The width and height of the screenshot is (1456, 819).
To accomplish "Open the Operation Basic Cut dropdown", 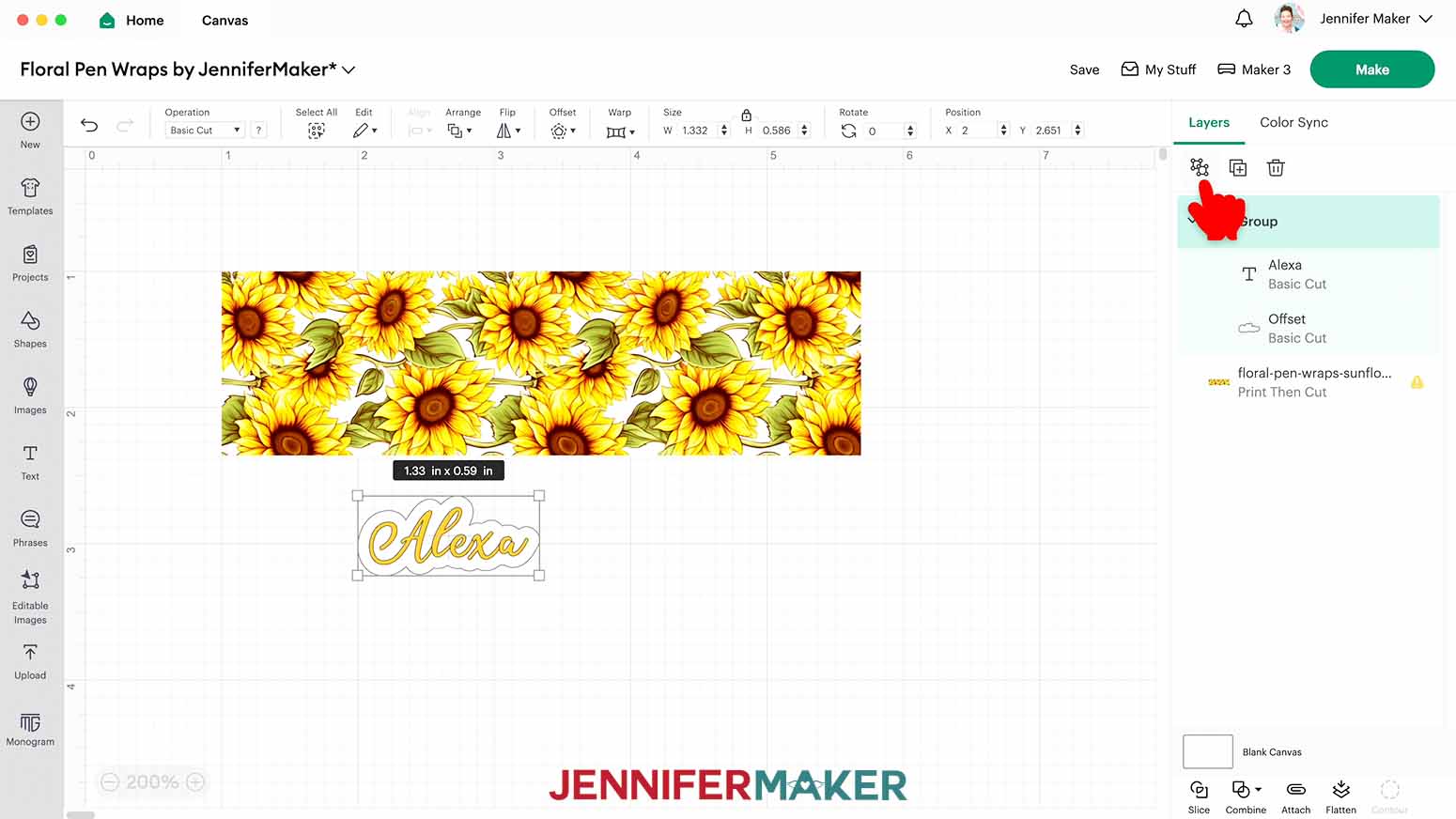I will [205, 131].
